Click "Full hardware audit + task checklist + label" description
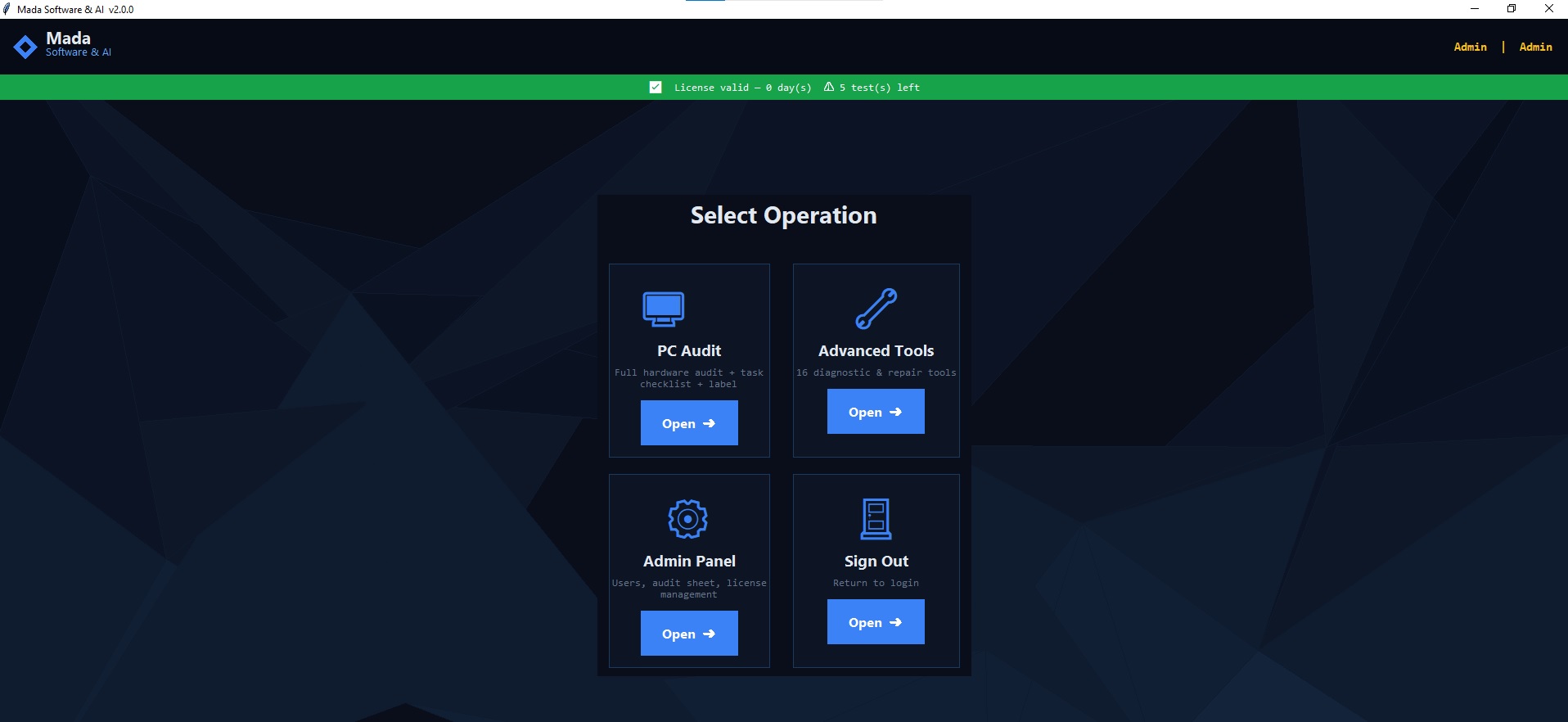This screenshot has height=722, width=1568. pyautogui.click(x=689, y=378)
